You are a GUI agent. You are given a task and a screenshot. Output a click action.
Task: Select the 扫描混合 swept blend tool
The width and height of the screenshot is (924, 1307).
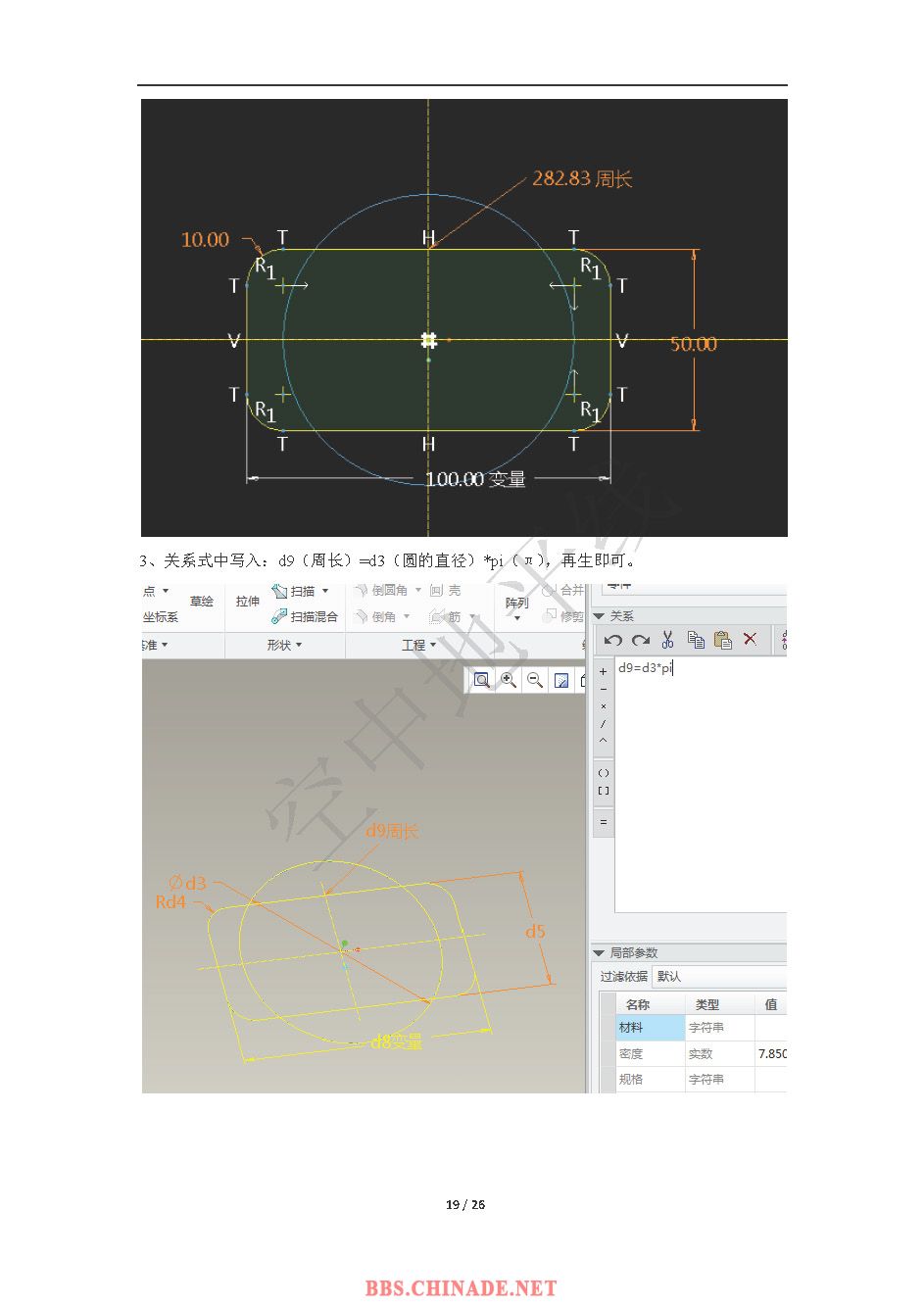point(305,616)
